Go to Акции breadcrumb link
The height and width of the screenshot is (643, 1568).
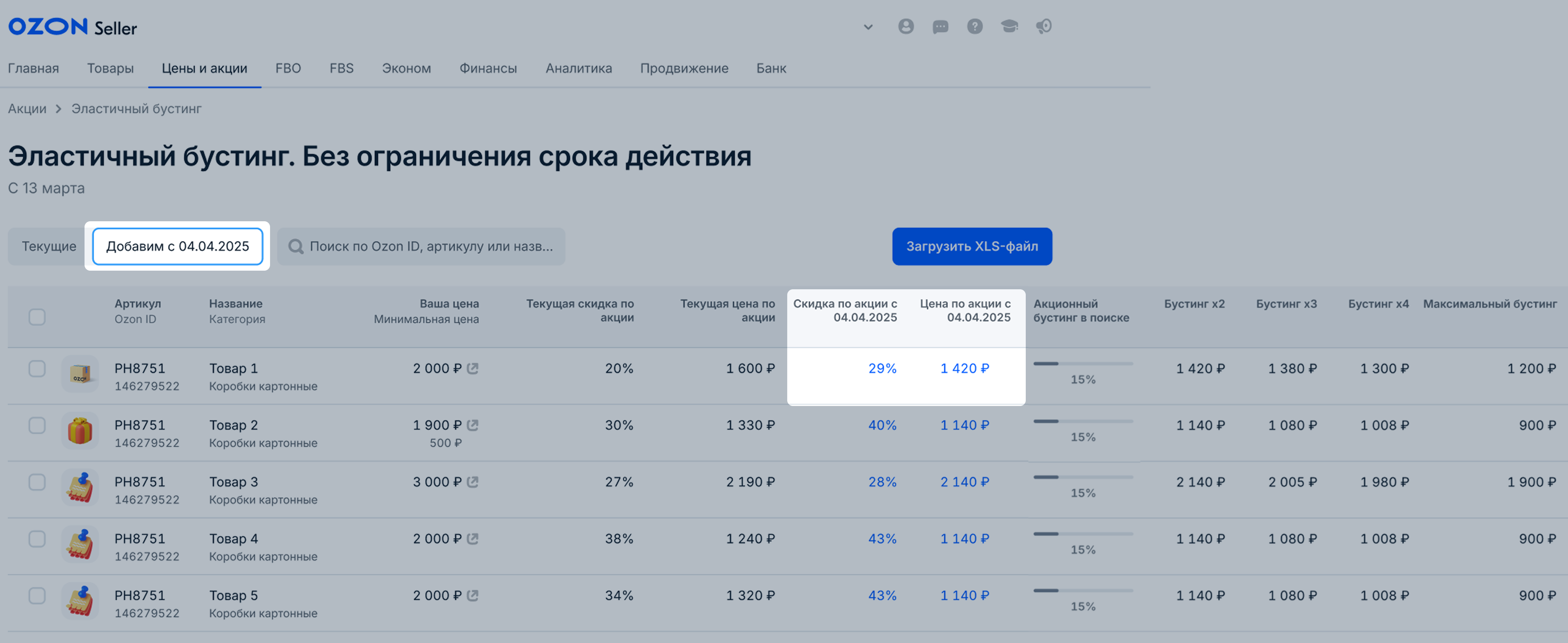click(27, 109)
